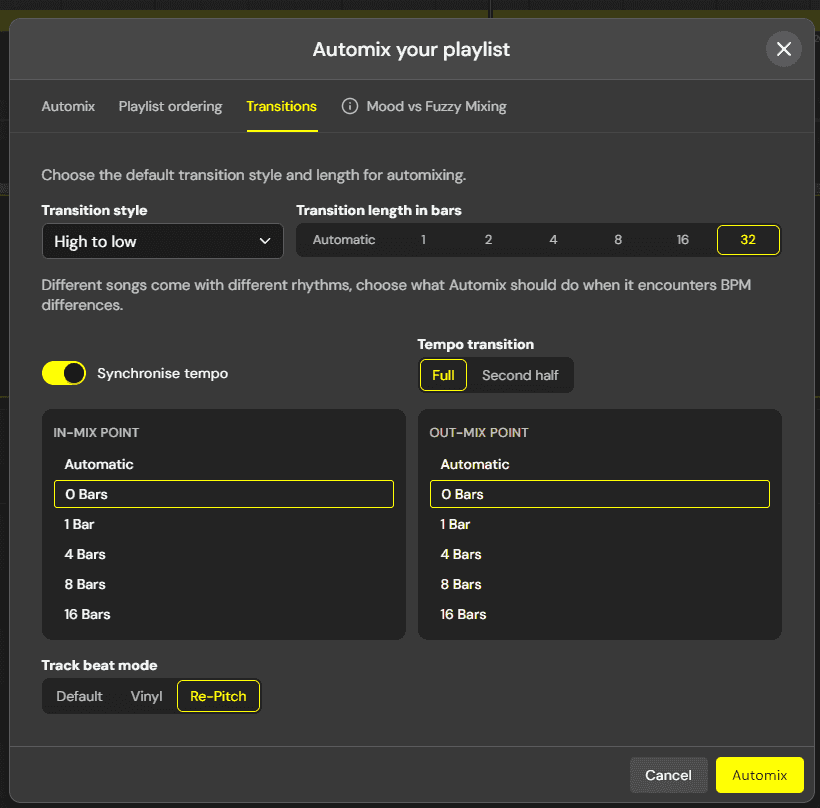Screen dimensions: 820x808
Task: Choose 1 Bar for out-mix point
Action: point(455,524)
